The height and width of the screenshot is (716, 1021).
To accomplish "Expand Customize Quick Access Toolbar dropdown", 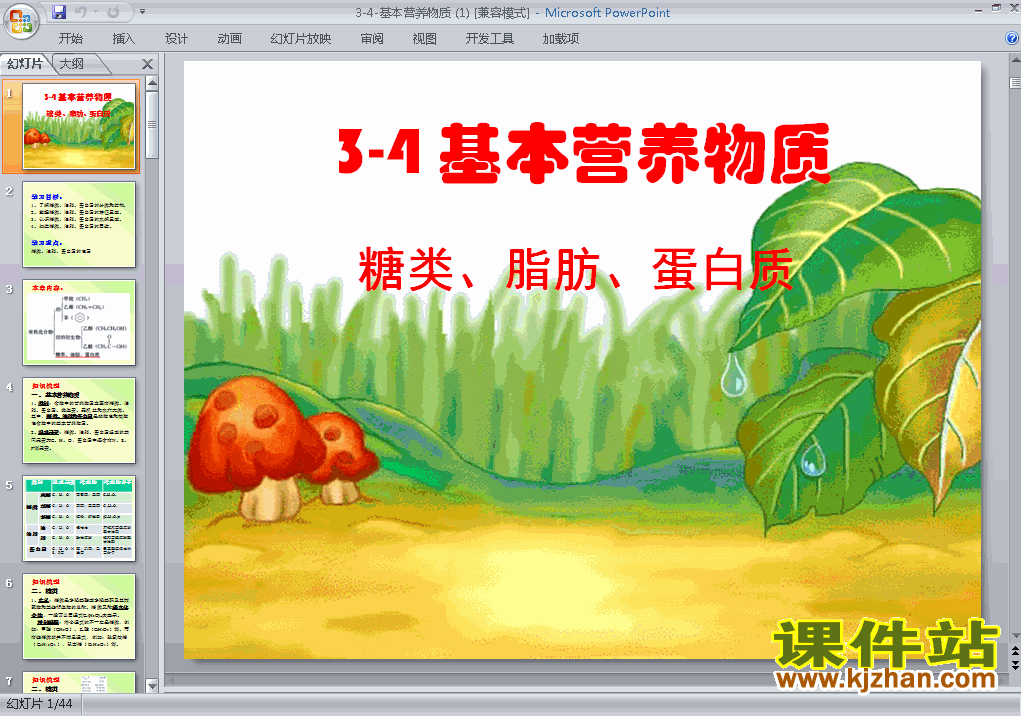I will [143, 12].
